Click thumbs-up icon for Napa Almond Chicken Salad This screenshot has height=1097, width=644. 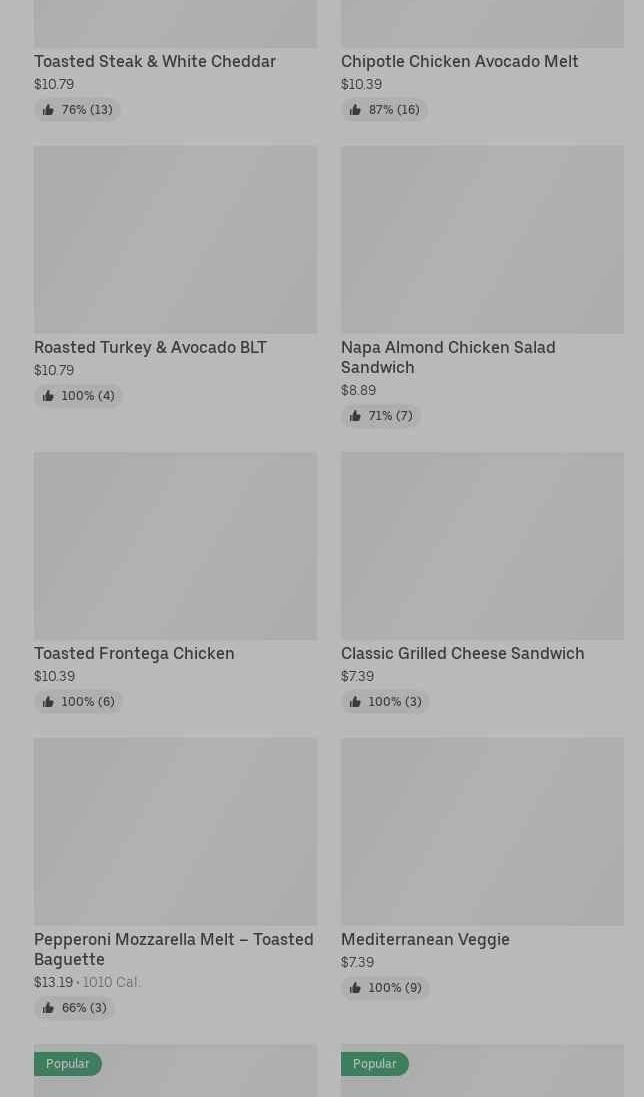[355, 416]
